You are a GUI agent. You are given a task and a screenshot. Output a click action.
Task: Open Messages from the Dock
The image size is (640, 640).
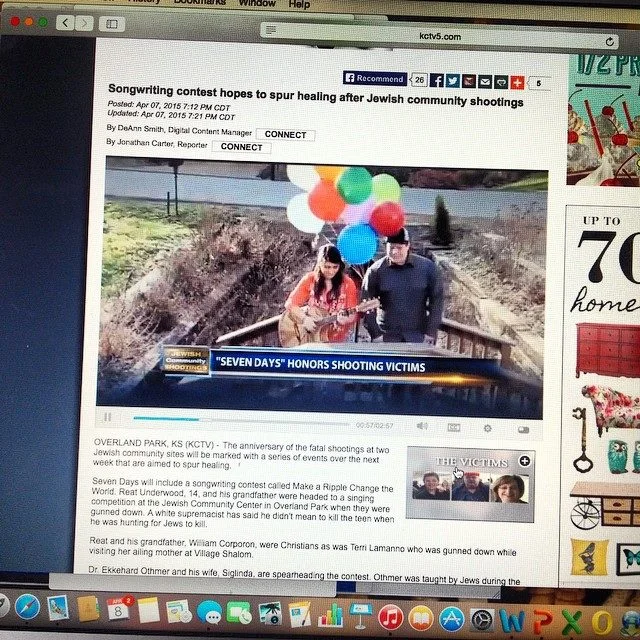pyautogui.click(x=209, y=612)
